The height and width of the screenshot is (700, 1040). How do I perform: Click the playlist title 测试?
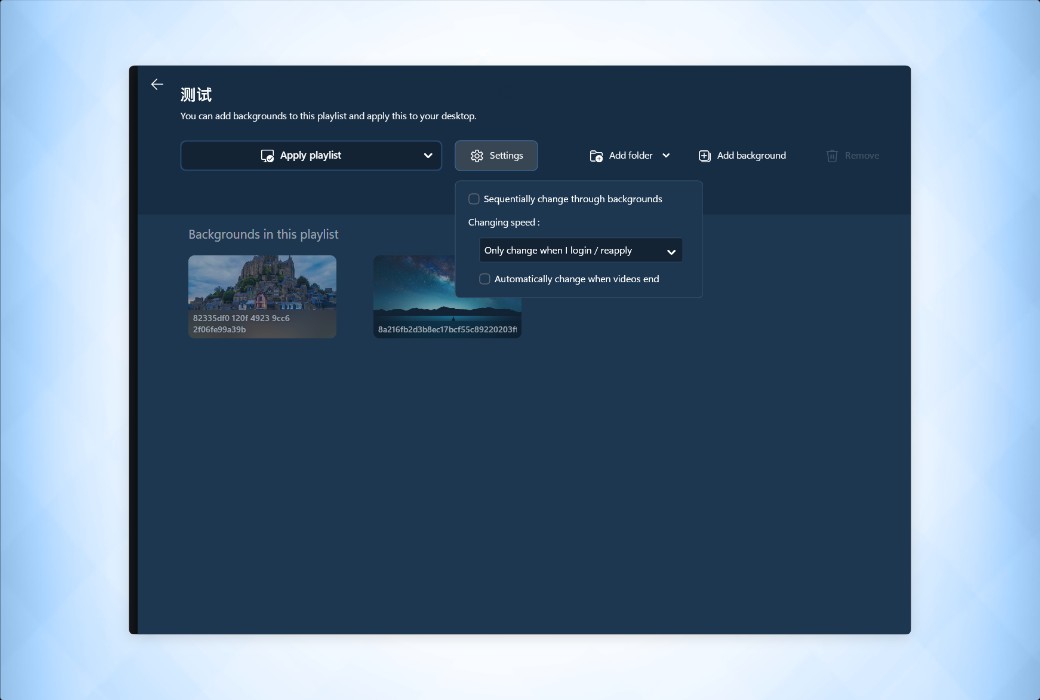tap(196, 95)
